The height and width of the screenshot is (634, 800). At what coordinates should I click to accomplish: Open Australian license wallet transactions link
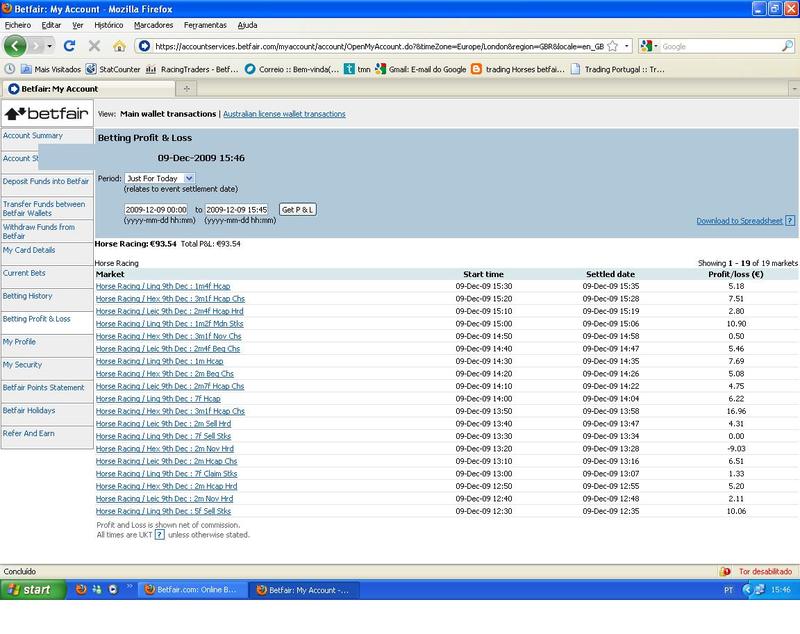click(284, 114)
